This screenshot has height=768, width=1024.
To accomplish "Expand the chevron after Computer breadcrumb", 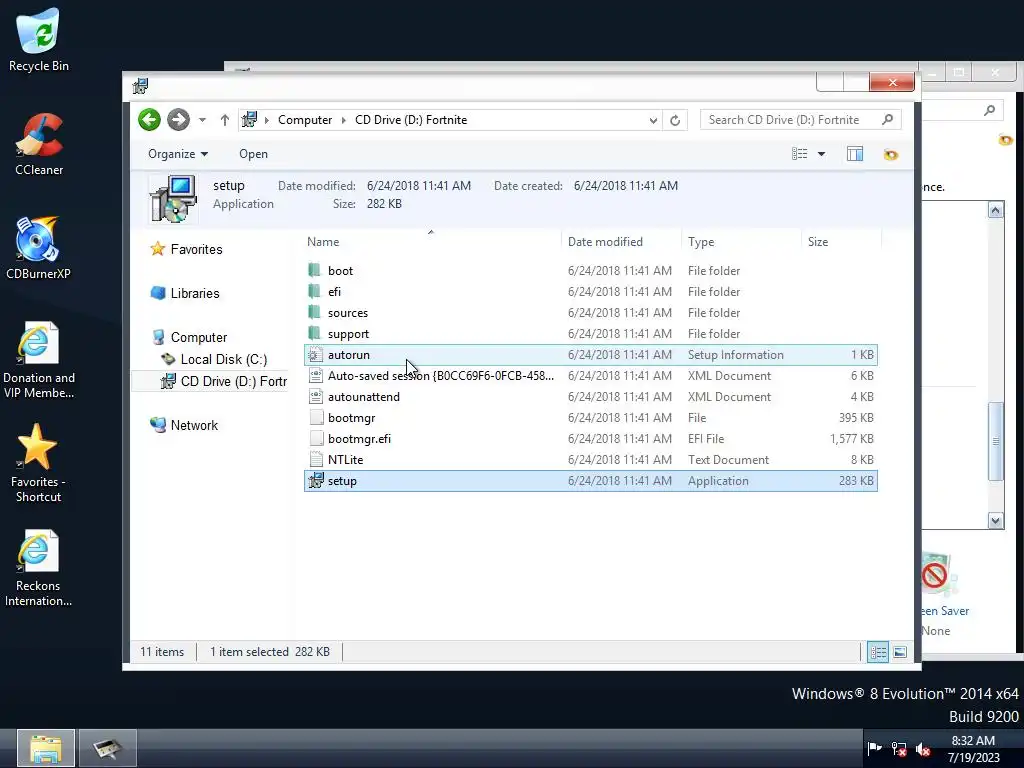I will pyautogui.click(x=344, y=120).
